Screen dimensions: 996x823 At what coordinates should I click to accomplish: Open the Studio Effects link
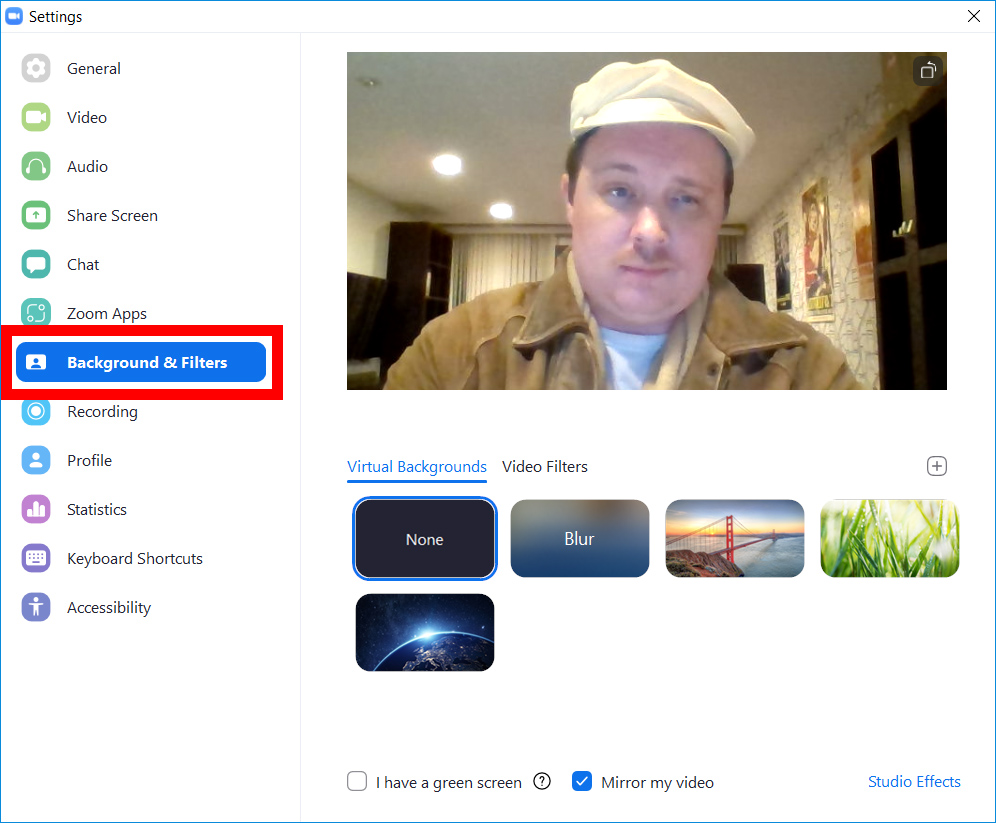[x=914, y=782]
